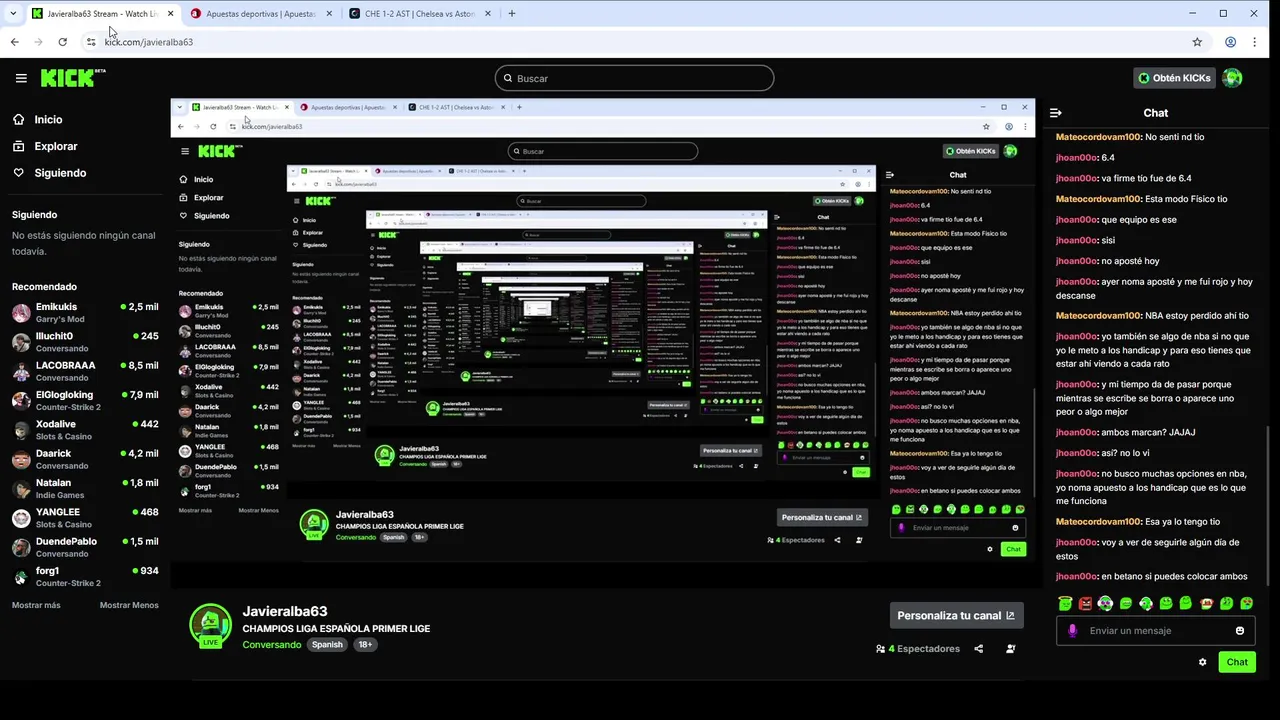The image size is (1280, 720).
Task: Open recommended channel forg1 in outermost sidebar
Action: click(85, 576)
